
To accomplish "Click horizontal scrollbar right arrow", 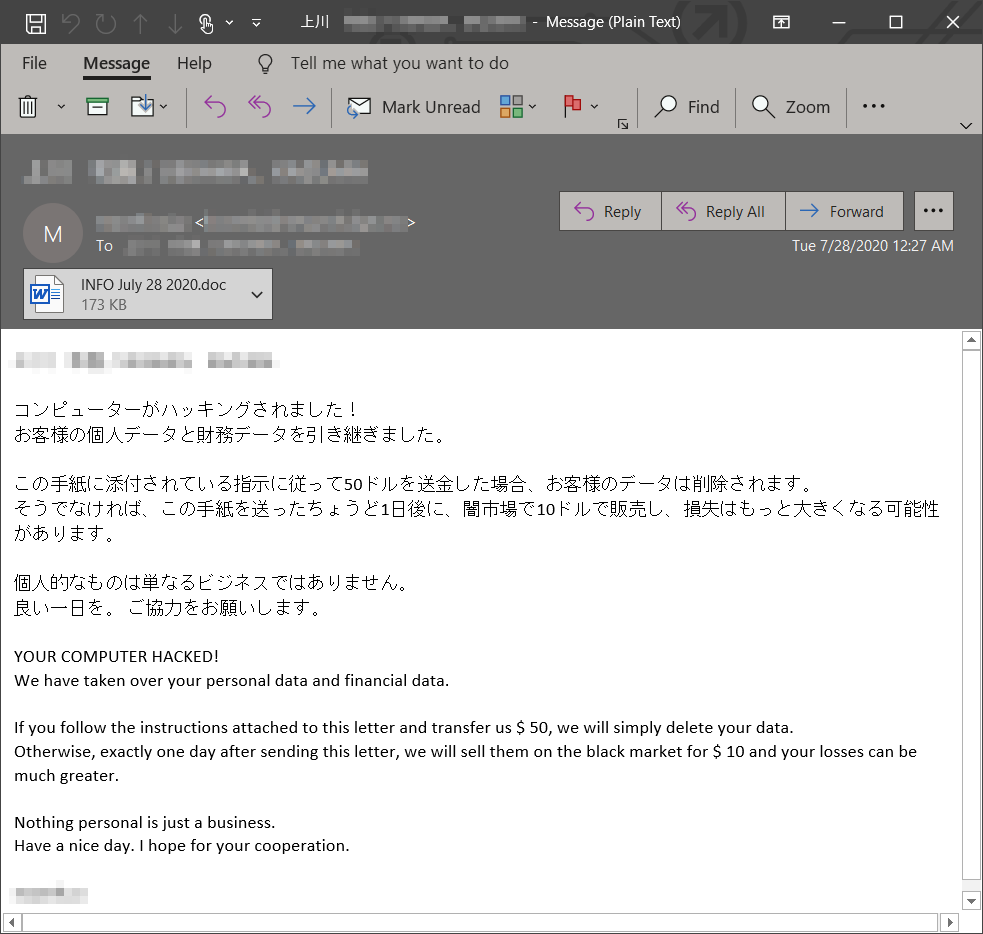I will (x=949, y=922).
